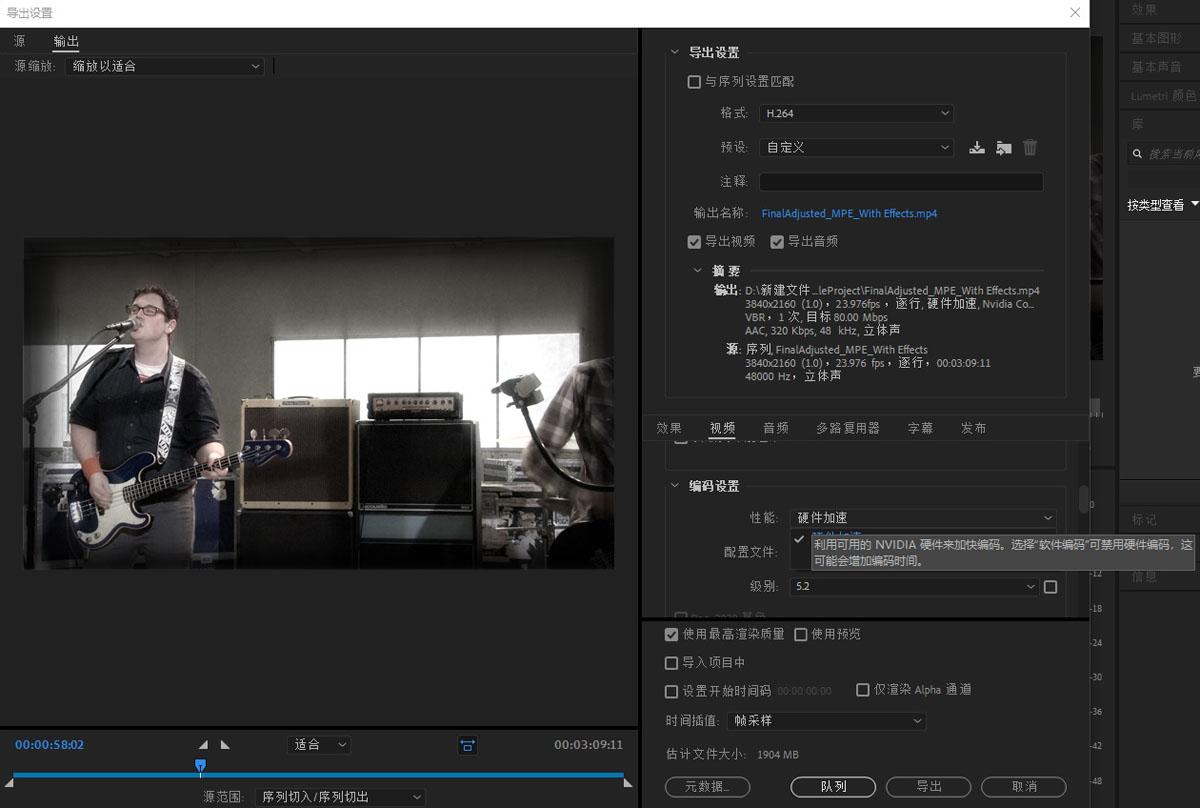Viewport: 1200px width, 808px height.
Task: Close the export settings dialog
Action: pyautogui.click(x=1075, y=13)
